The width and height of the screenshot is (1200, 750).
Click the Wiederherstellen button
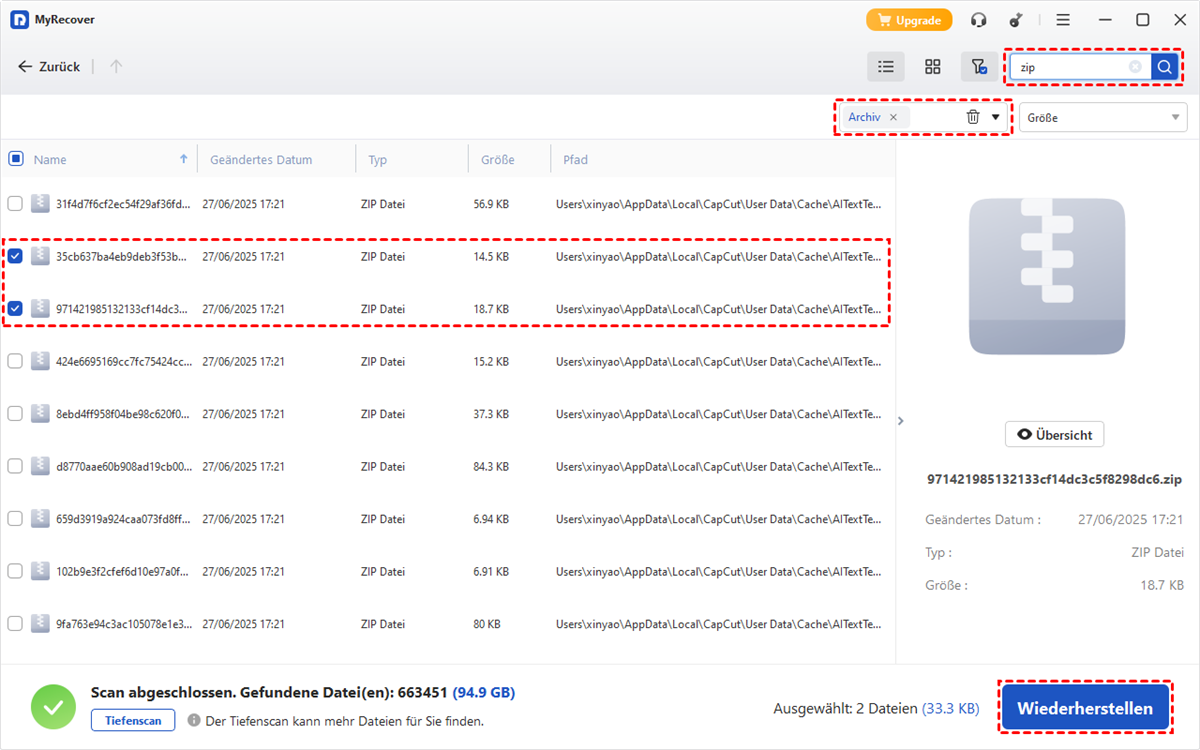click(1085, 709)
